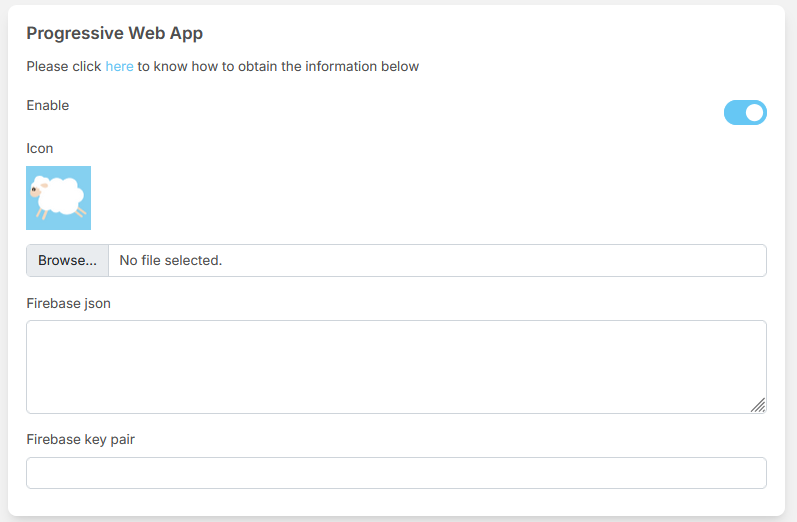Click the sheep's hind legs in the icon
The width and height of the screenshot is (797, 522).
[80, 212]
